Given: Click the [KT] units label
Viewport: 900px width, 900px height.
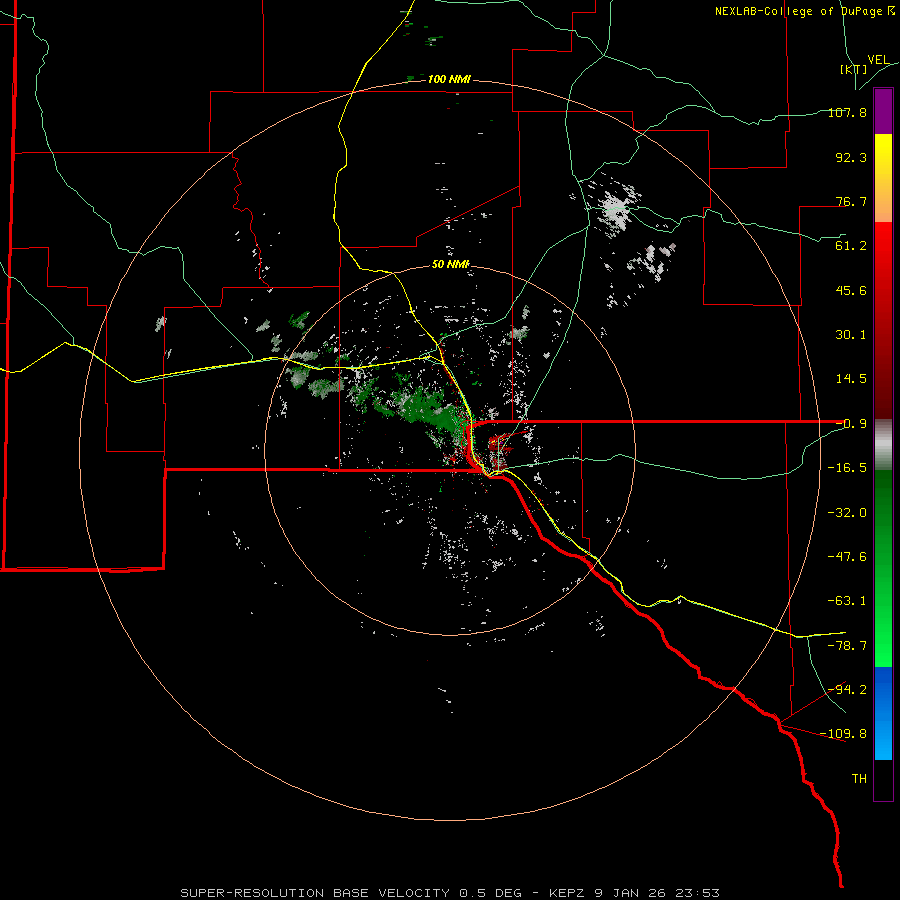Looking at the screenshot, I should tap(854, 69).
